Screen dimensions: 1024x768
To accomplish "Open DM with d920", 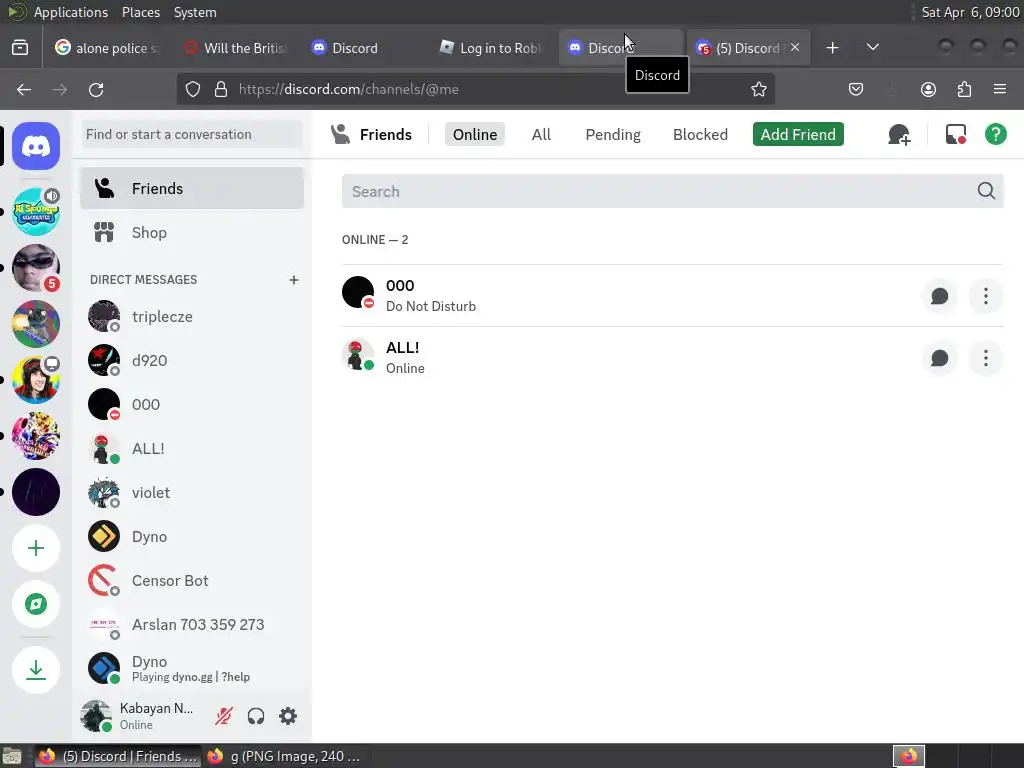I will click(192, 360).
